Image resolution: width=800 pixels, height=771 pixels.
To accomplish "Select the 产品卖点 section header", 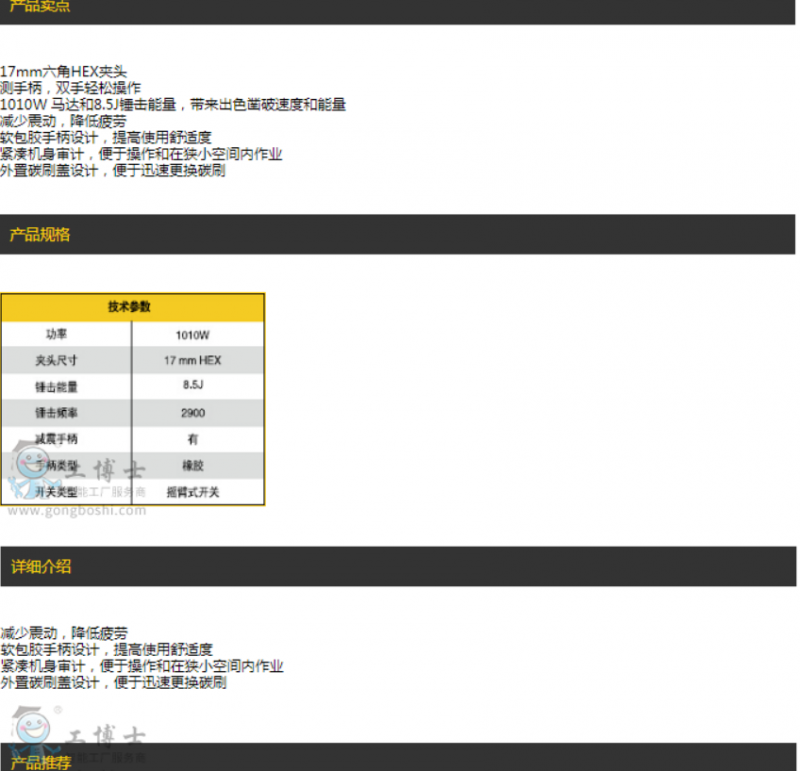I will (x=40, y=7).
